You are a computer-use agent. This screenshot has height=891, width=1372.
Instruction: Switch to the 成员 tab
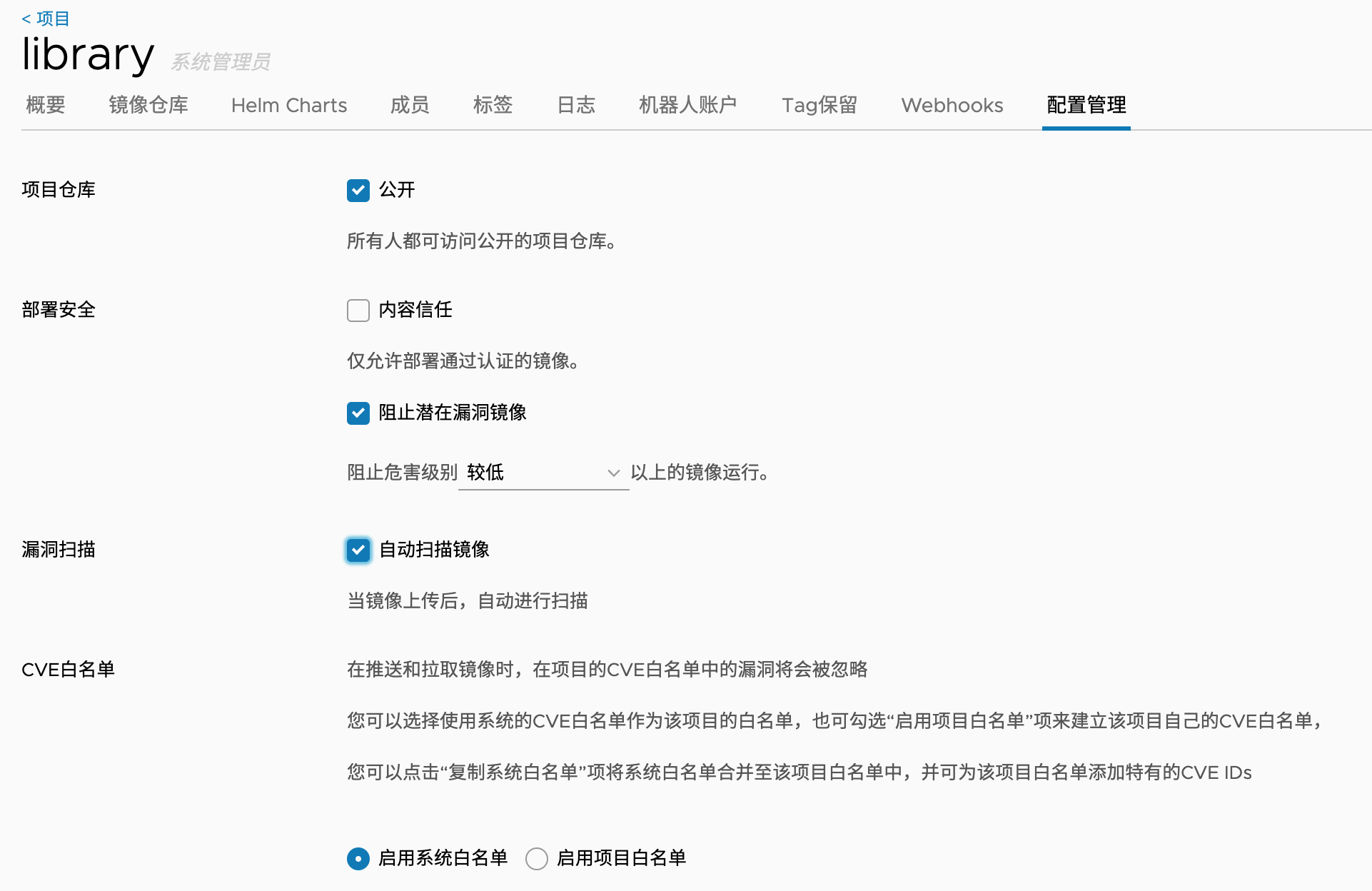point(410,105)
